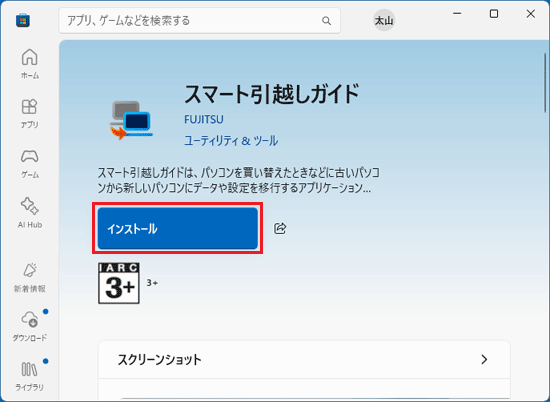Open What's New (新着情報) section
The height and width of the screenshot is (402, 550).
tap(29, 277)
